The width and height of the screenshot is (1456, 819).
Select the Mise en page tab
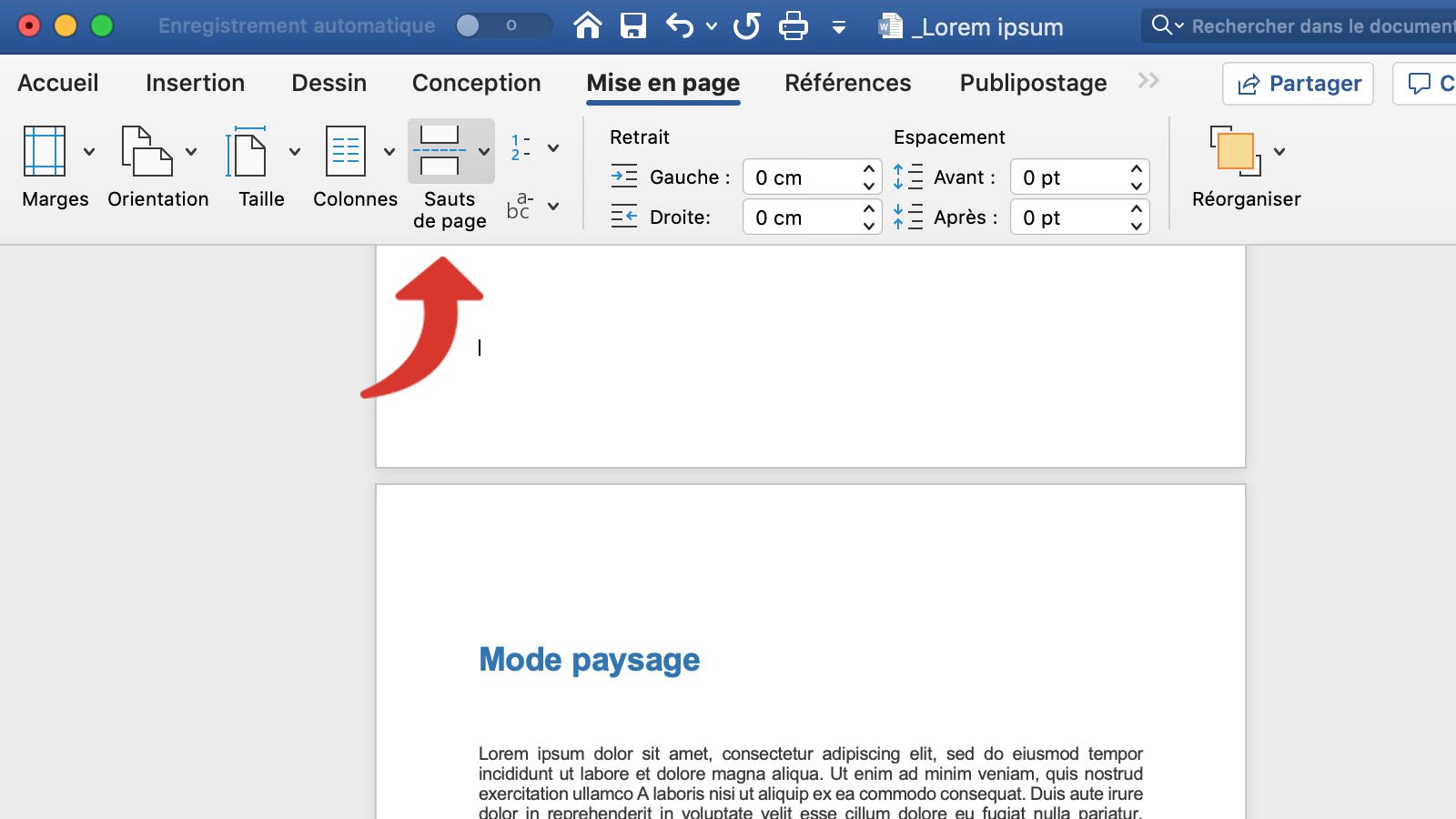tap(662, 84)
